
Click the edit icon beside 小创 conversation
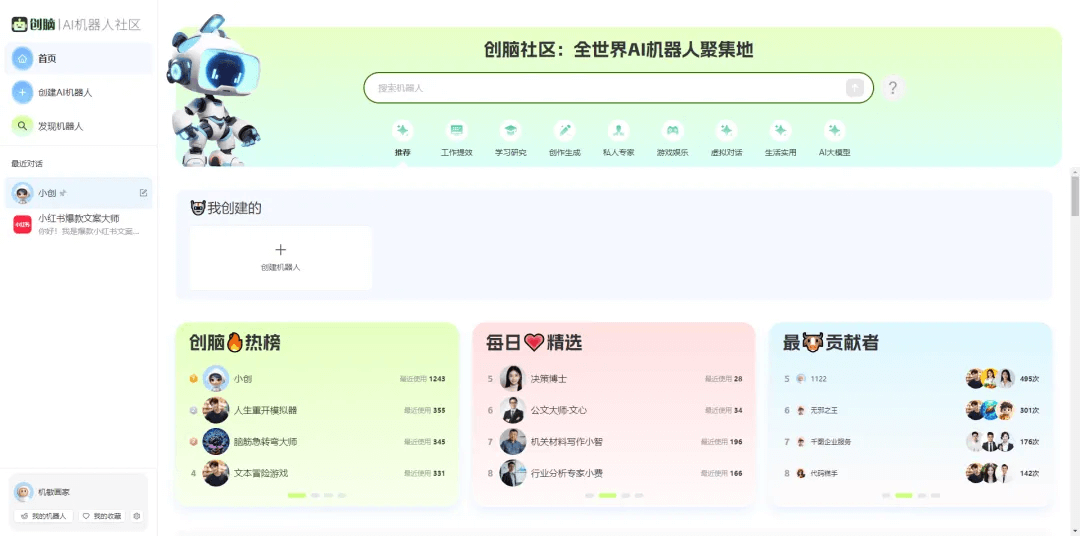[x=143, y=193]
